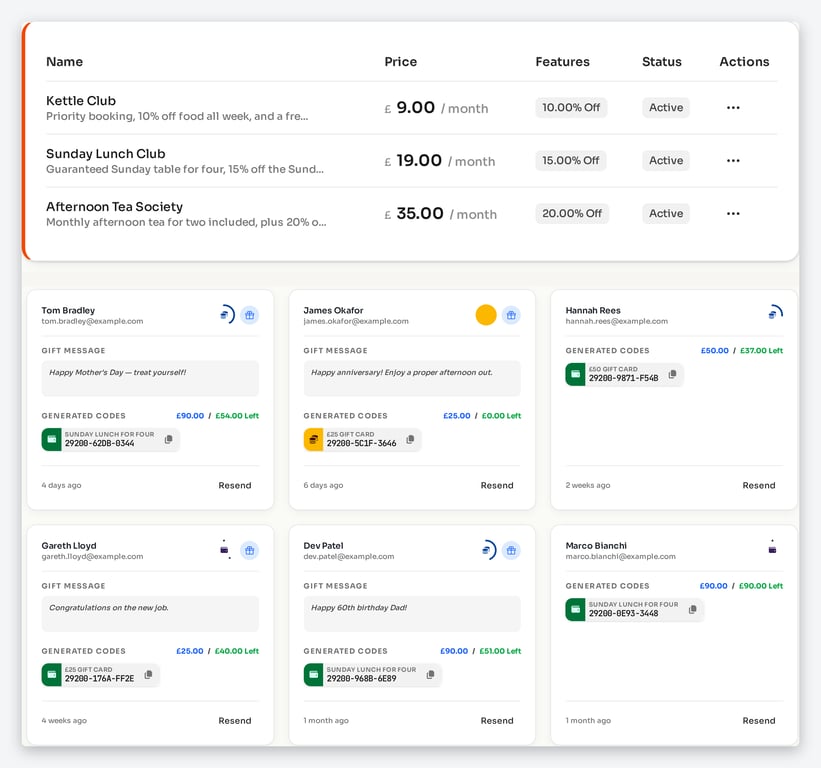Image resolution: width=821 pixels, height=768 pixels.
Task: Click the Congratulations on the new job message
Action: point(150,614)
